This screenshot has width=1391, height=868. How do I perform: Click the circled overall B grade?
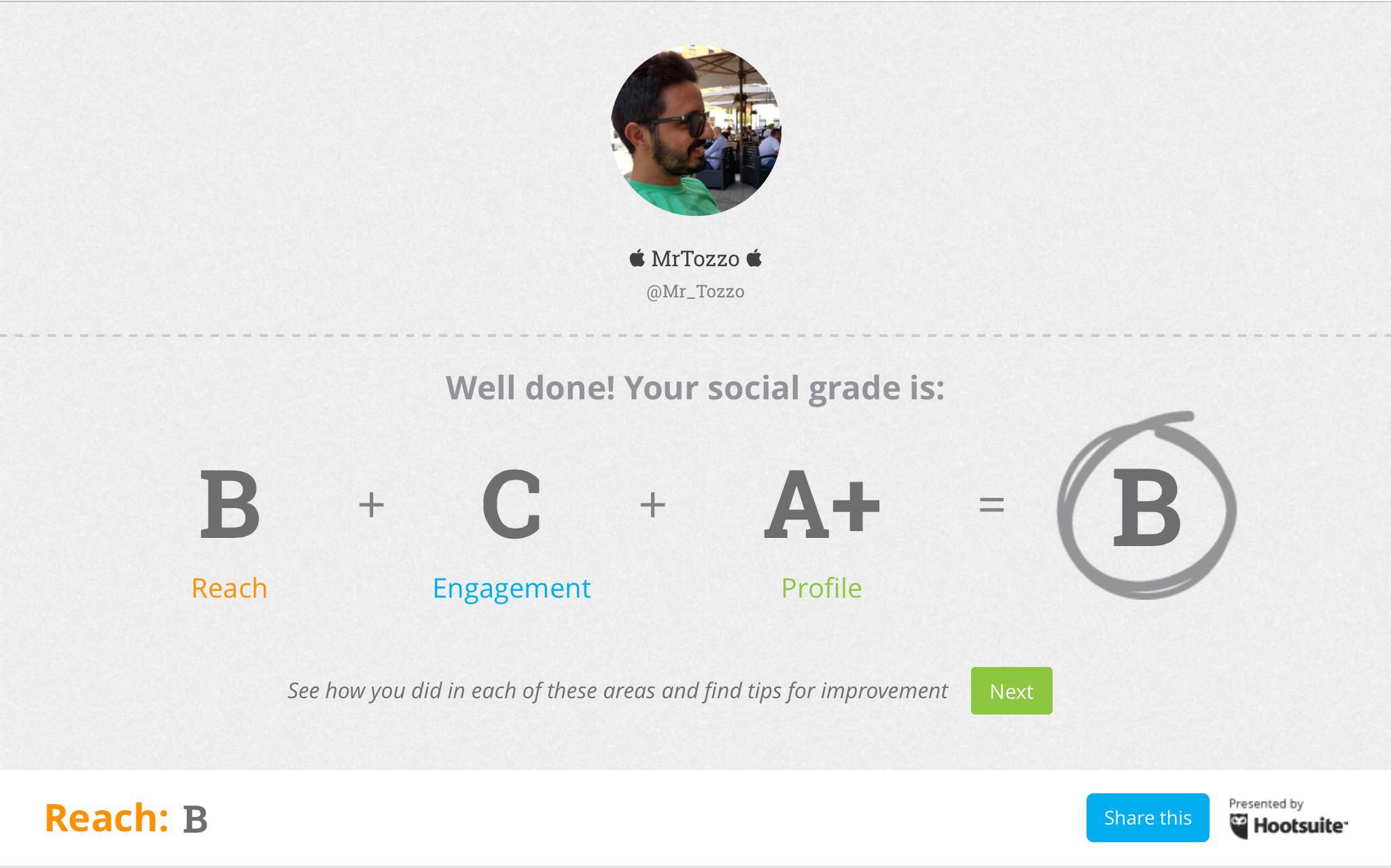(x=1146, y=507)
